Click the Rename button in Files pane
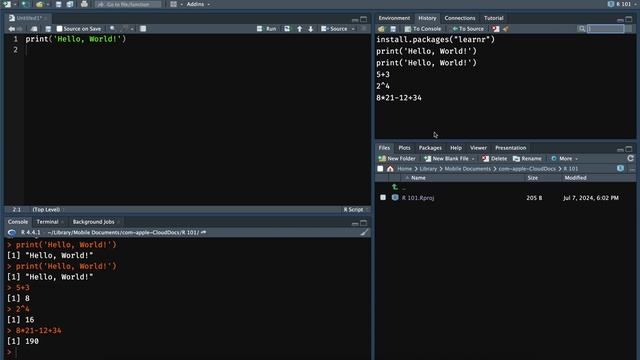 527,158
